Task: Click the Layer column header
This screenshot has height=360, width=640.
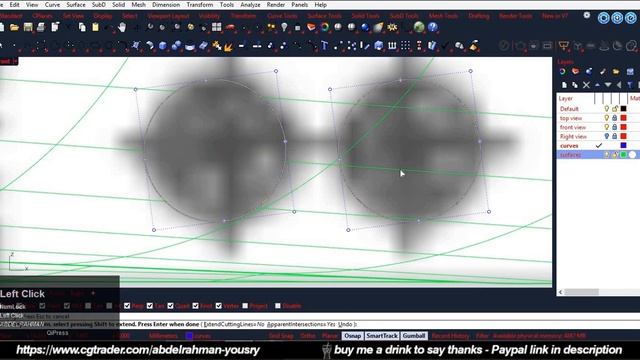Action: (x=566, y=98)
